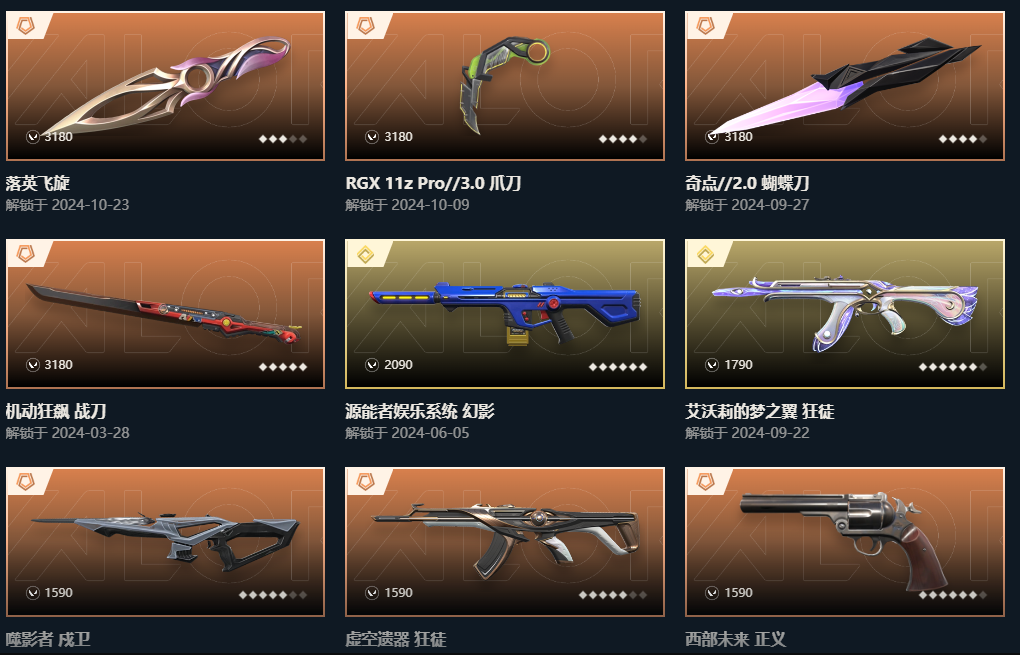Click the VP currency icon beside 2090 price
This screenshot has height=655, width=1020.
point(372,365)
